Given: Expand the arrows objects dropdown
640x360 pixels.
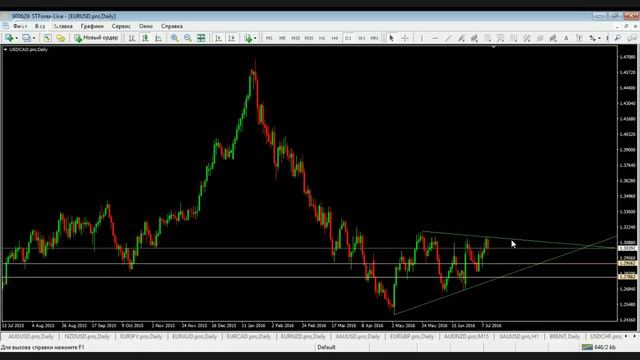Looking at the screenshot, I should [599, 38].
